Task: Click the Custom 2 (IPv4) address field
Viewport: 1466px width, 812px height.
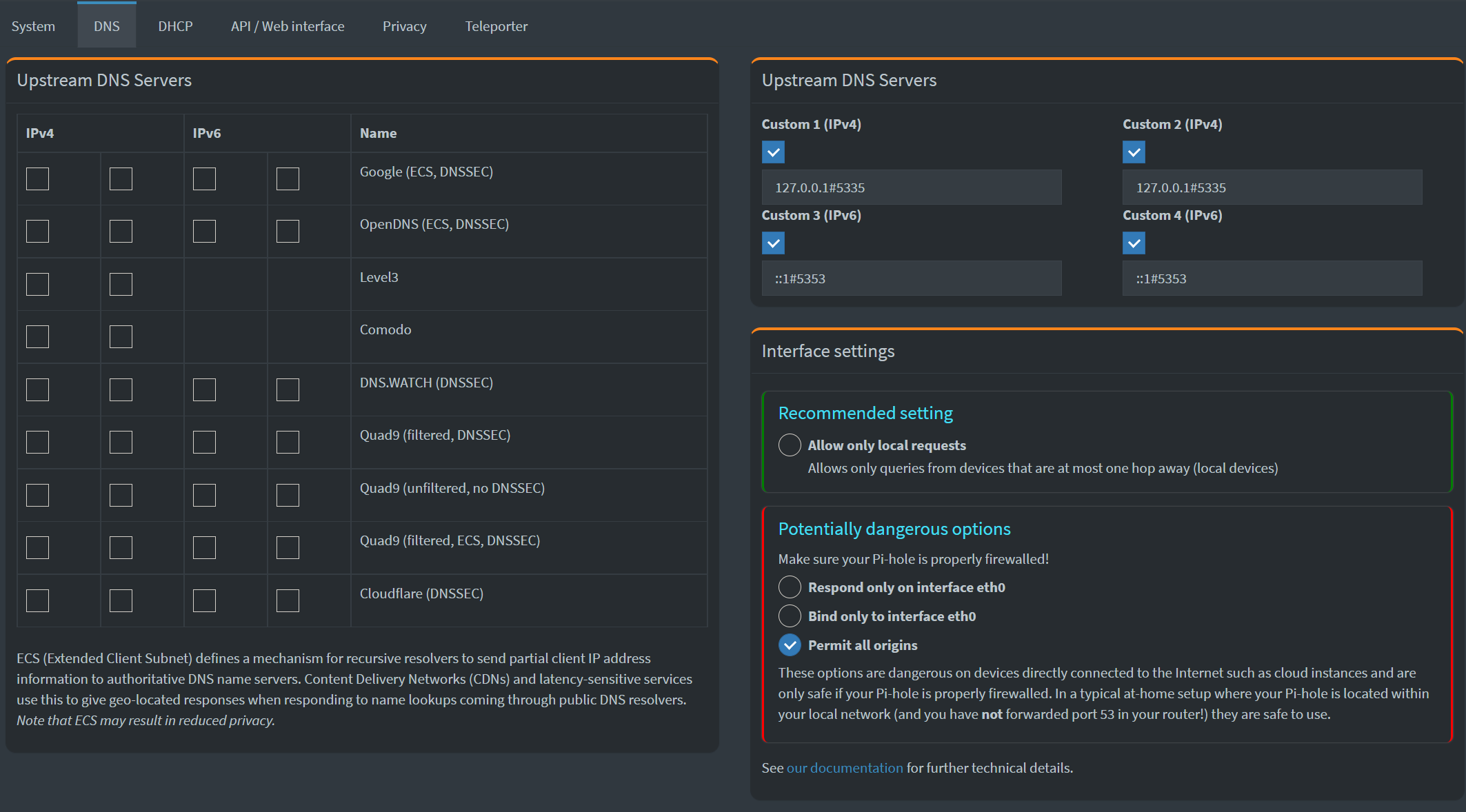Action: [1272, 187]
